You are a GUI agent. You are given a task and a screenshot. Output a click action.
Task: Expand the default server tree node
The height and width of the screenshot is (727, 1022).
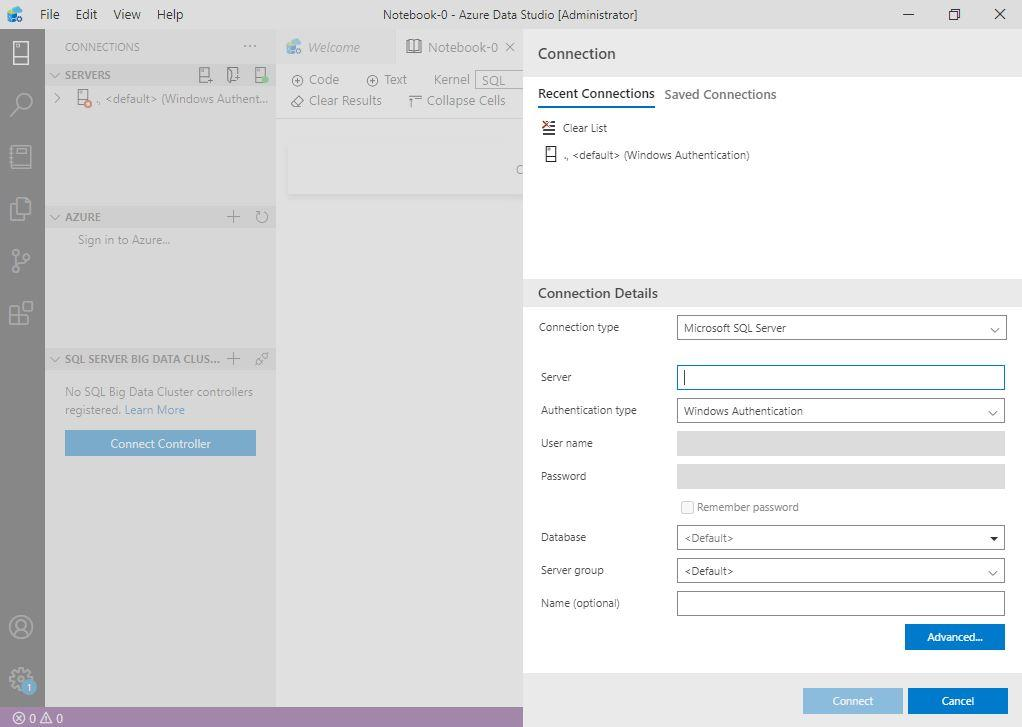[57, 98]
